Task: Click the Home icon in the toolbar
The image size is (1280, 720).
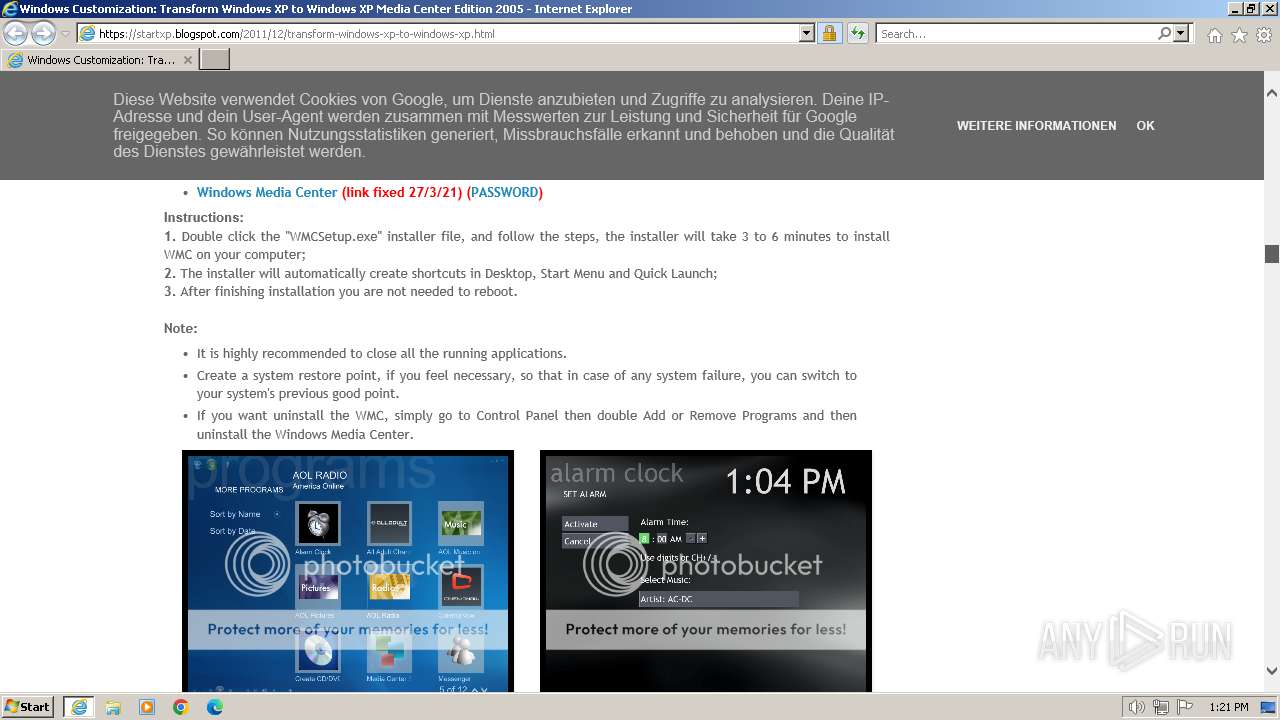Action: pyautogui.click(x=1214, y=35)
